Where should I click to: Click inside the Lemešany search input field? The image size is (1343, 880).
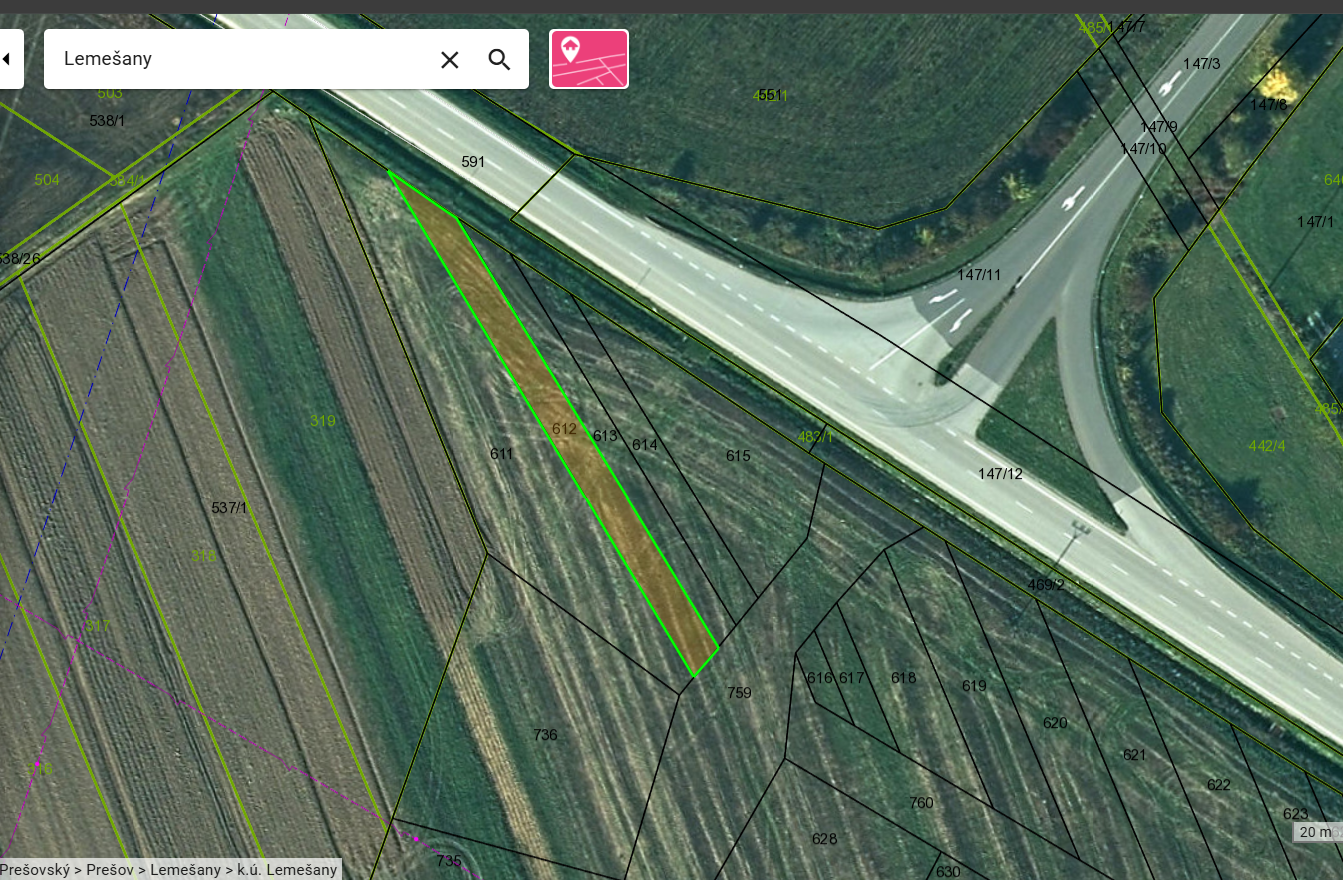250,60
